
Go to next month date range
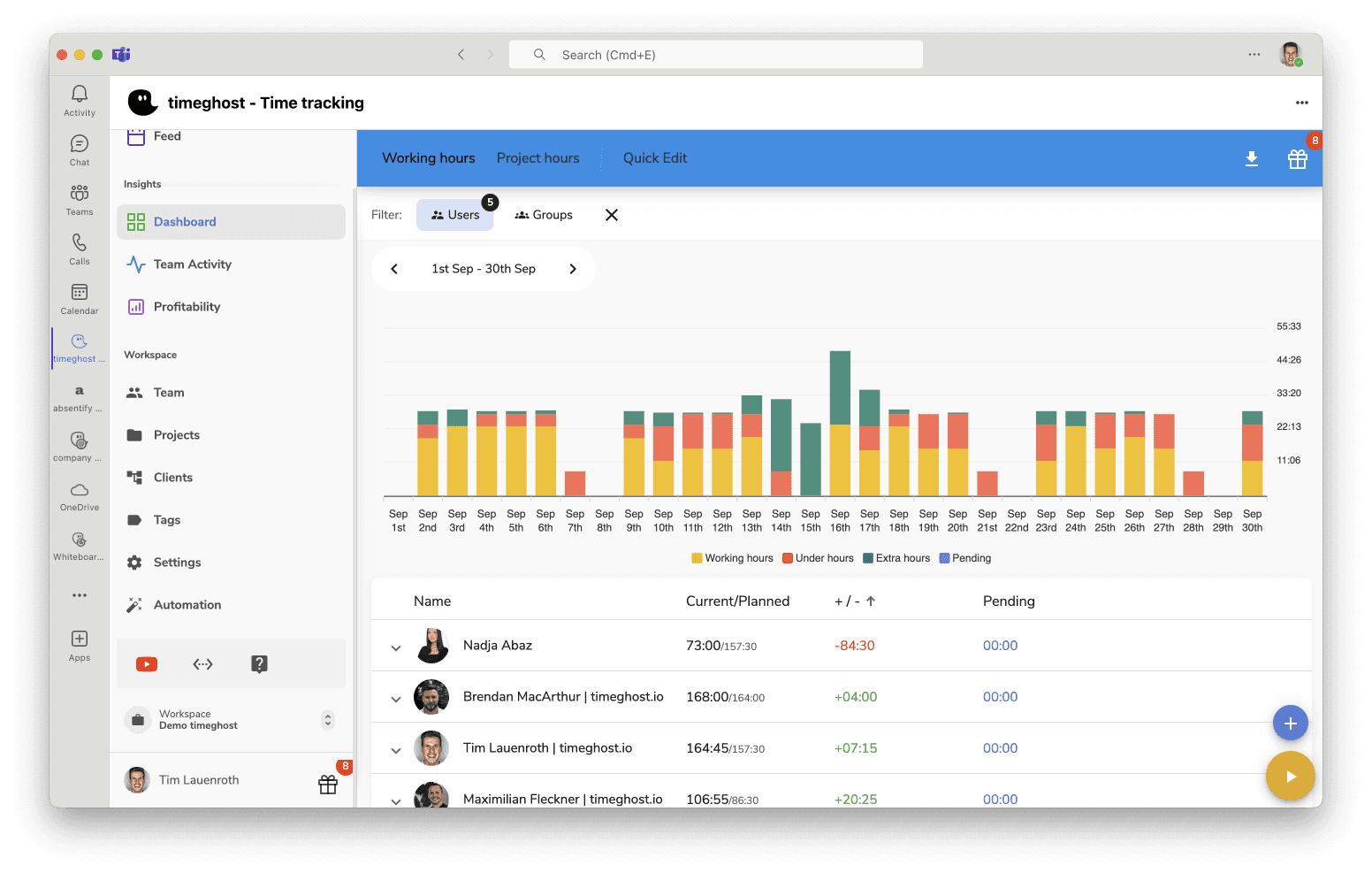[x=573, y=269]
